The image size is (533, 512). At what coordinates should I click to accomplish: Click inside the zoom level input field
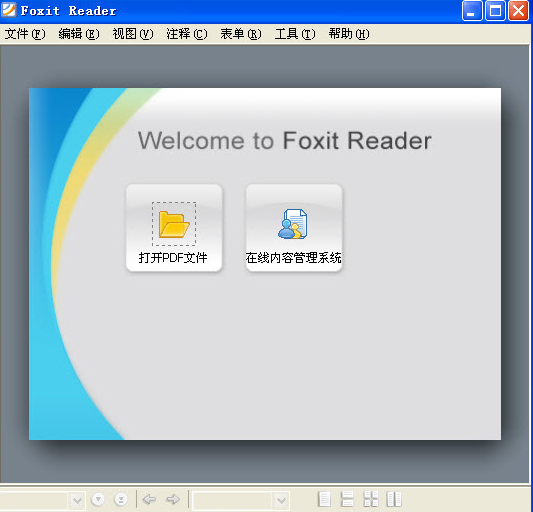tap(233, 500)
